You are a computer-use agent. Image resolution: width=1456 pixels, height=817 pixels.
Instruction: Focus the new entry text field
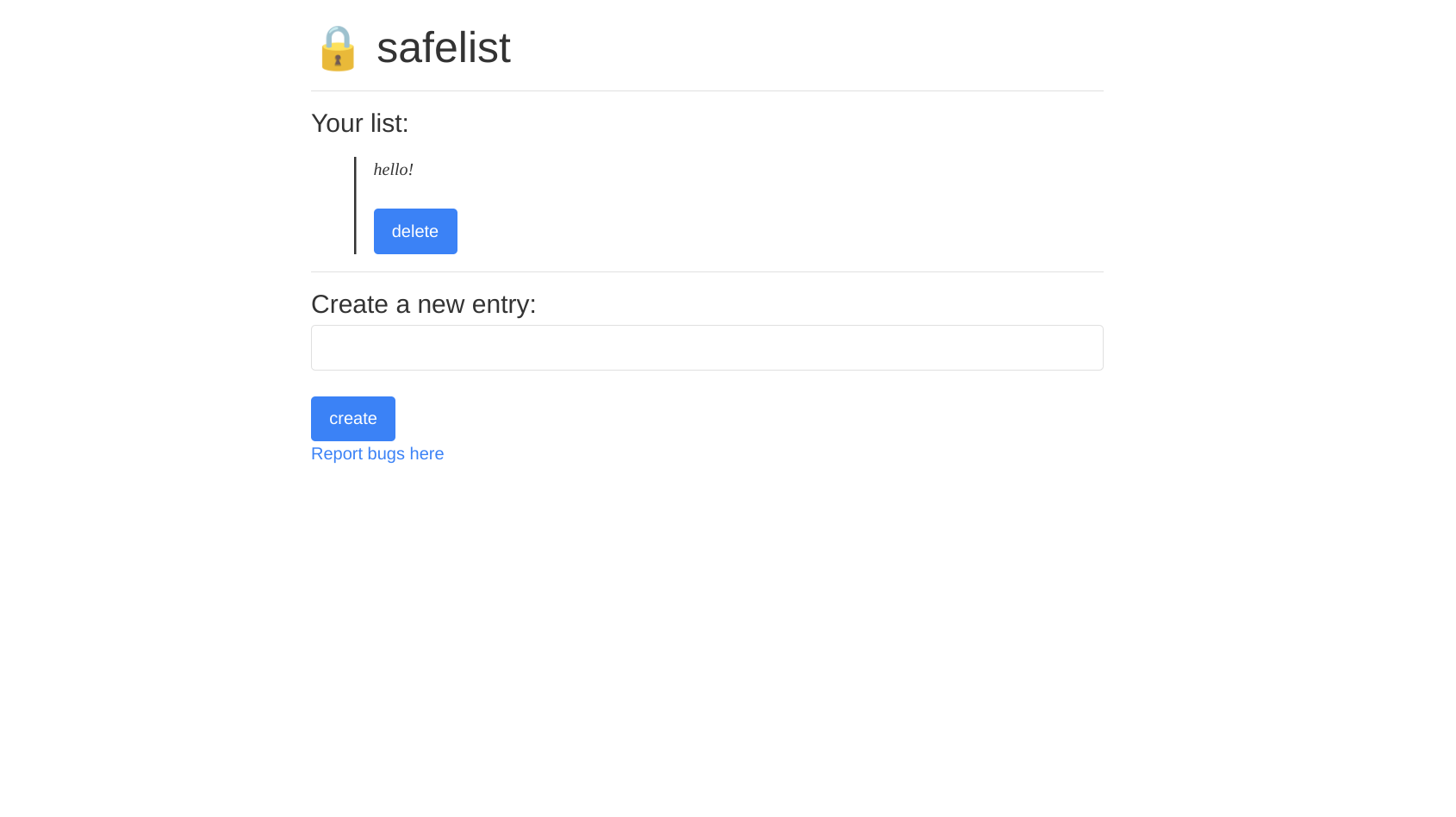click(x=706, y=347)
